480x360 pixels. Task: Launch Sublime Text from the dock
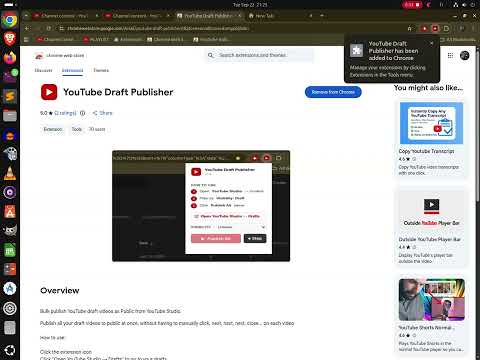[x=10, y=97]
